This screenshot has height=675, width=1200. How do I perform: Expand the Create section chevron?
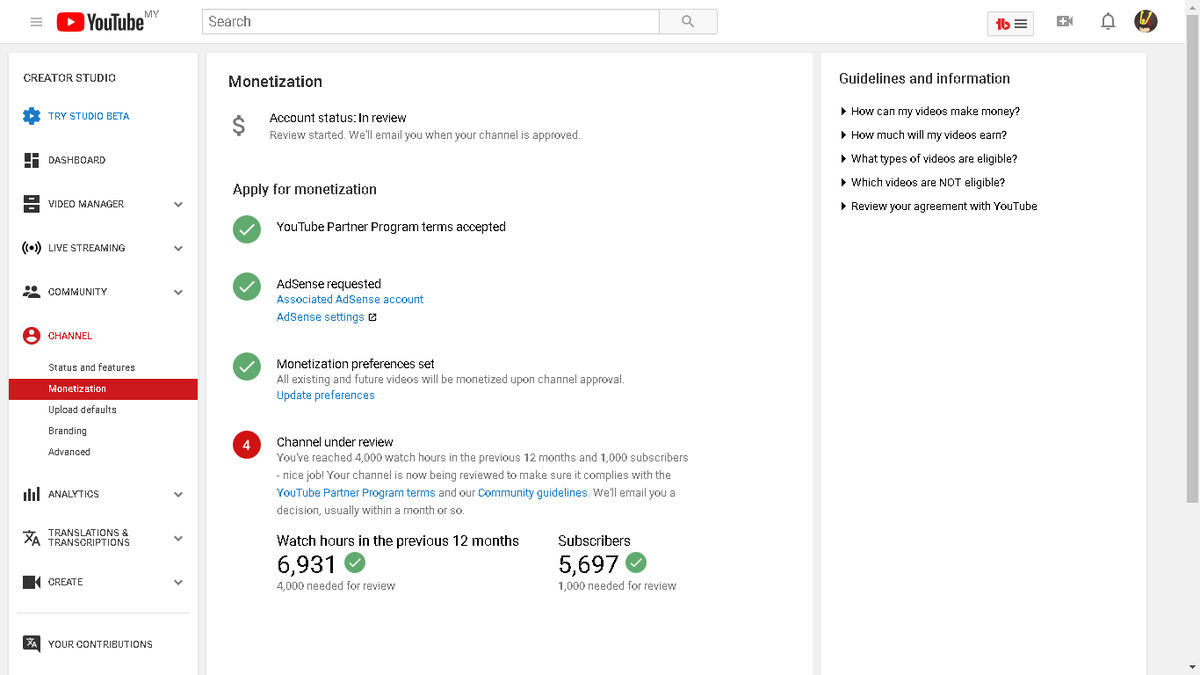click(x=178, y=582)
